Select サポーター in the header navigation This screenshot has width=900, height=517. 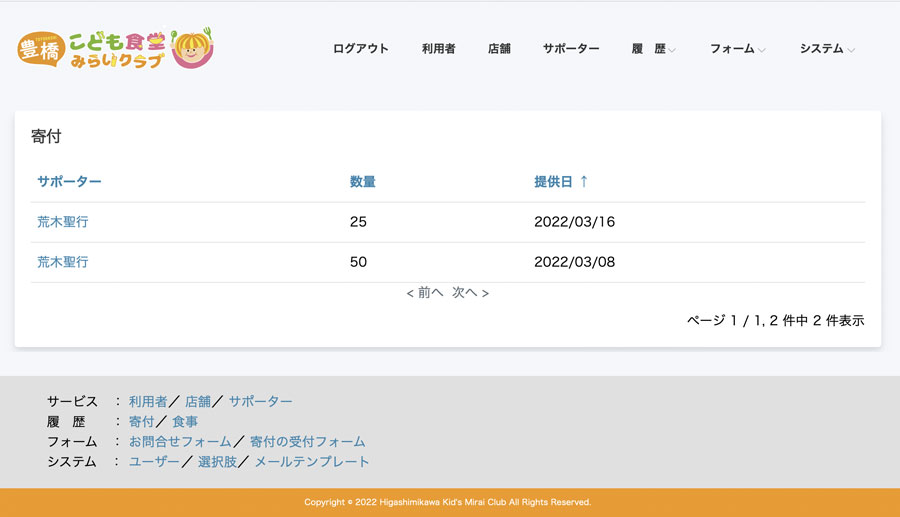571,48
